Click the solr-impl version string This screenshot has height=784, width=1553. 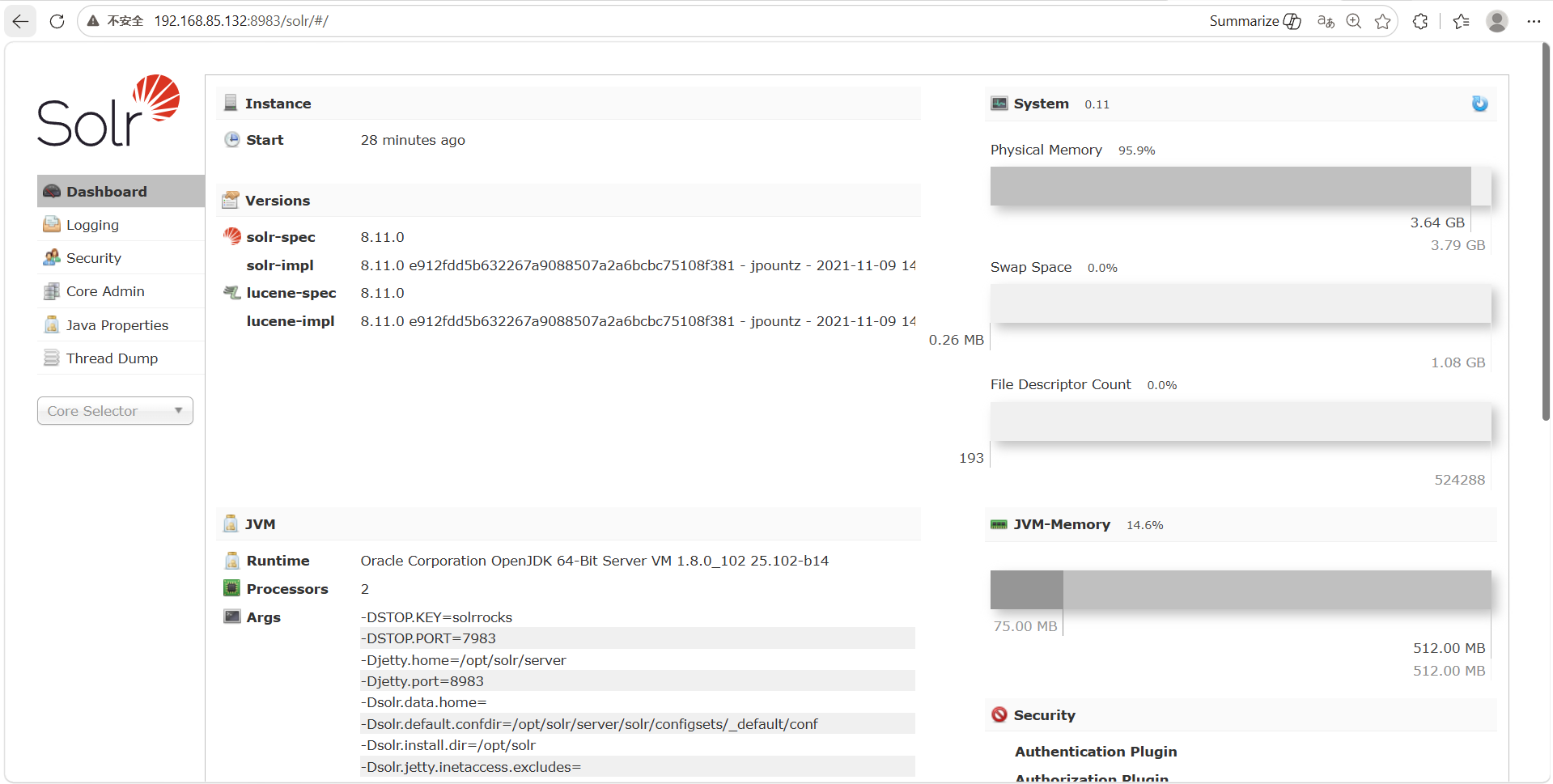pyautogui.click(x=638, y=265)
